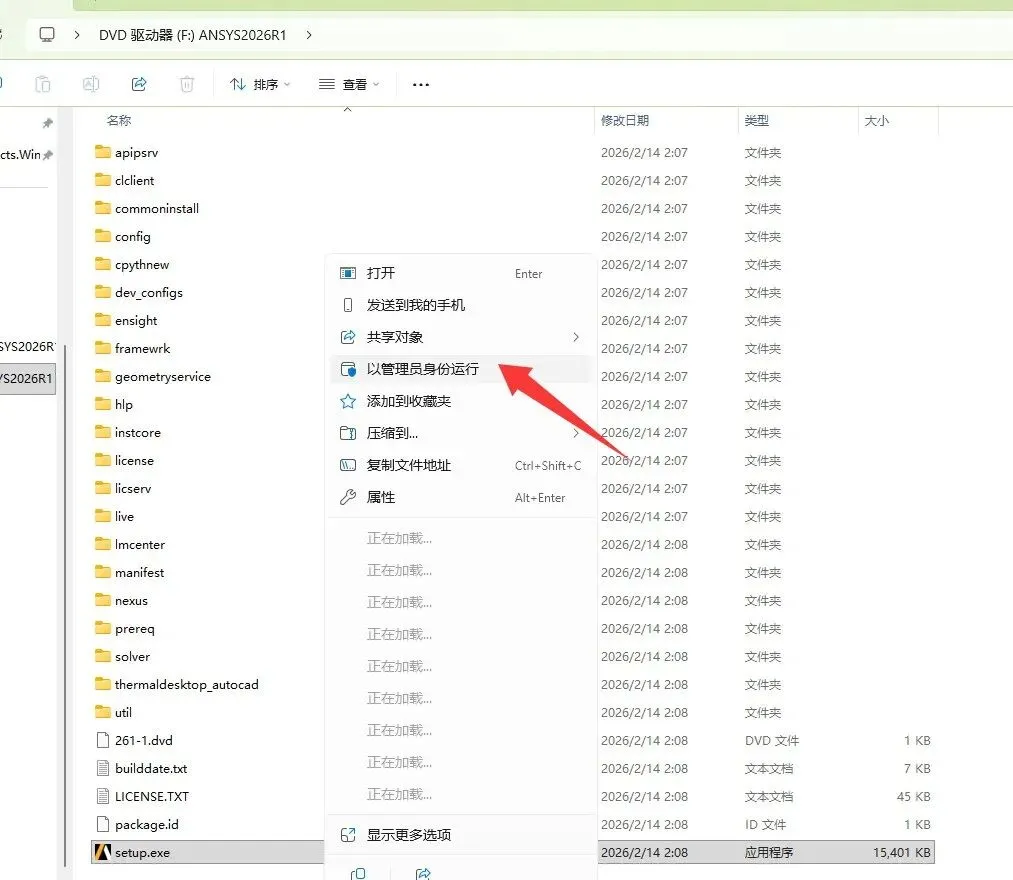This screenshot has height=880, width=1013.
Task: Select the package.id file
Action: [136, 824]
